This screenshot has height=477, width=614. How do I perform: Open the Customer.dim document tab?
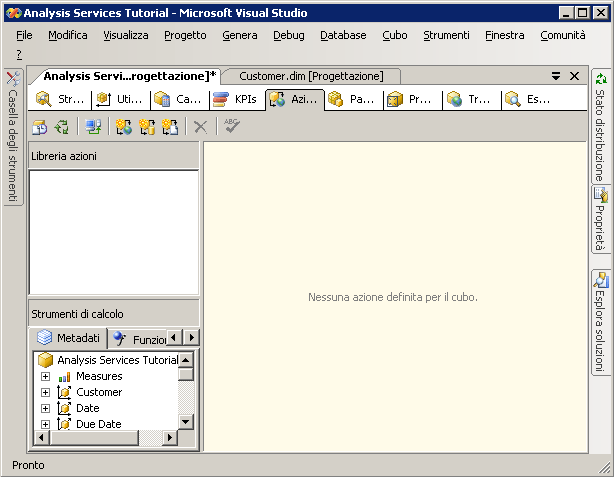point(311,76)
